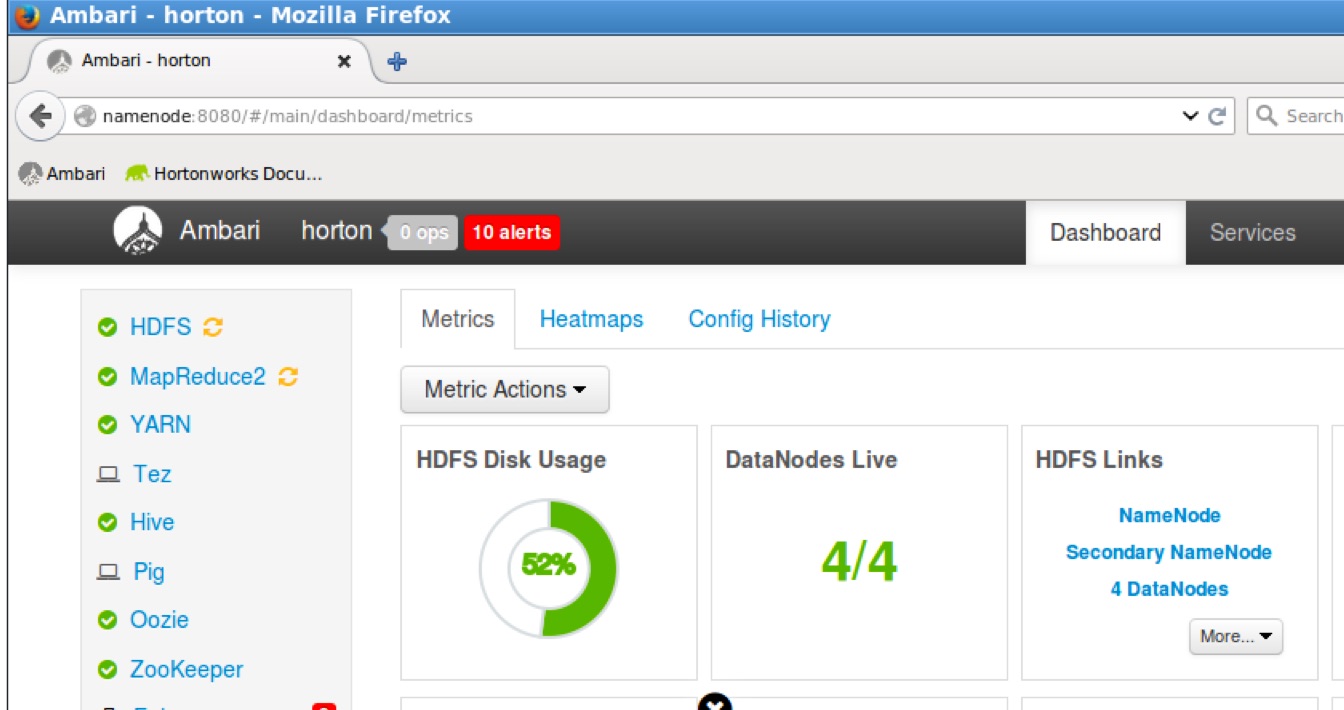Click the green health icon beside YARN
Viewport: 1344px width, 710px height.
pyautogui.click(x=107, y=424)
